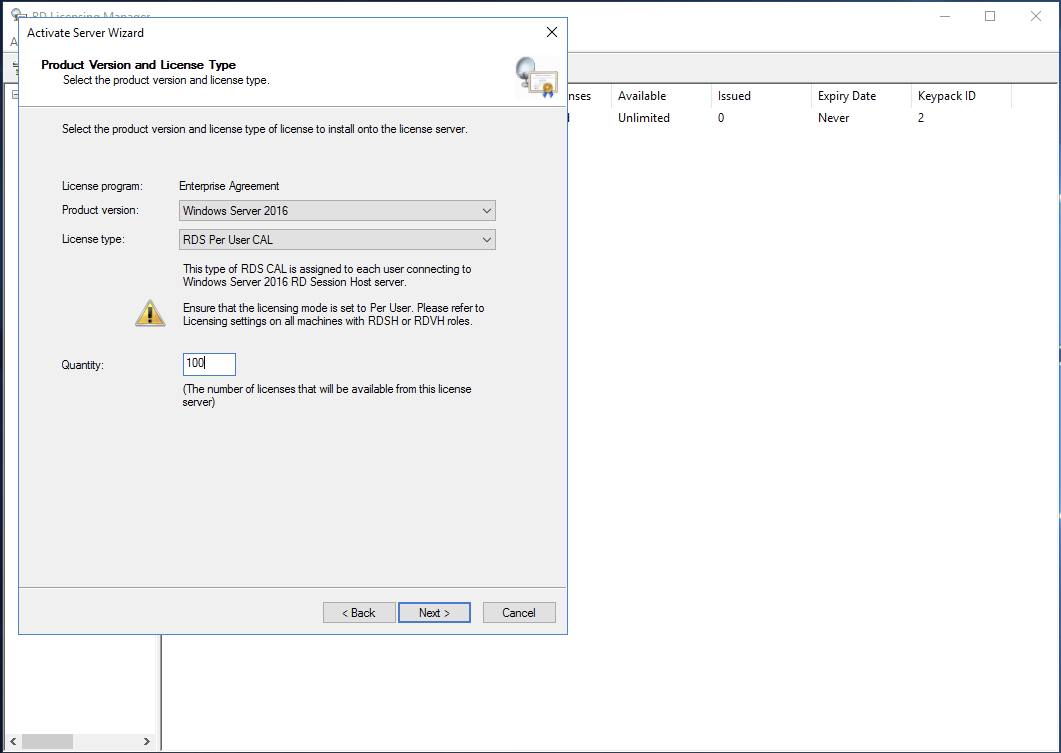Screen dimensions: 1061x753
Task: Select the Issued value 0 cell
Action: point(721,118)
